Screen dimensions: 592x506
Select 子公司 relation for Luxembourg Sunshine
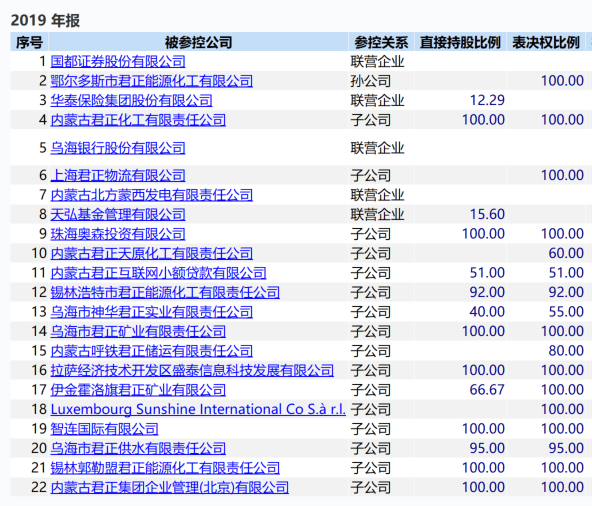[370, 409]
